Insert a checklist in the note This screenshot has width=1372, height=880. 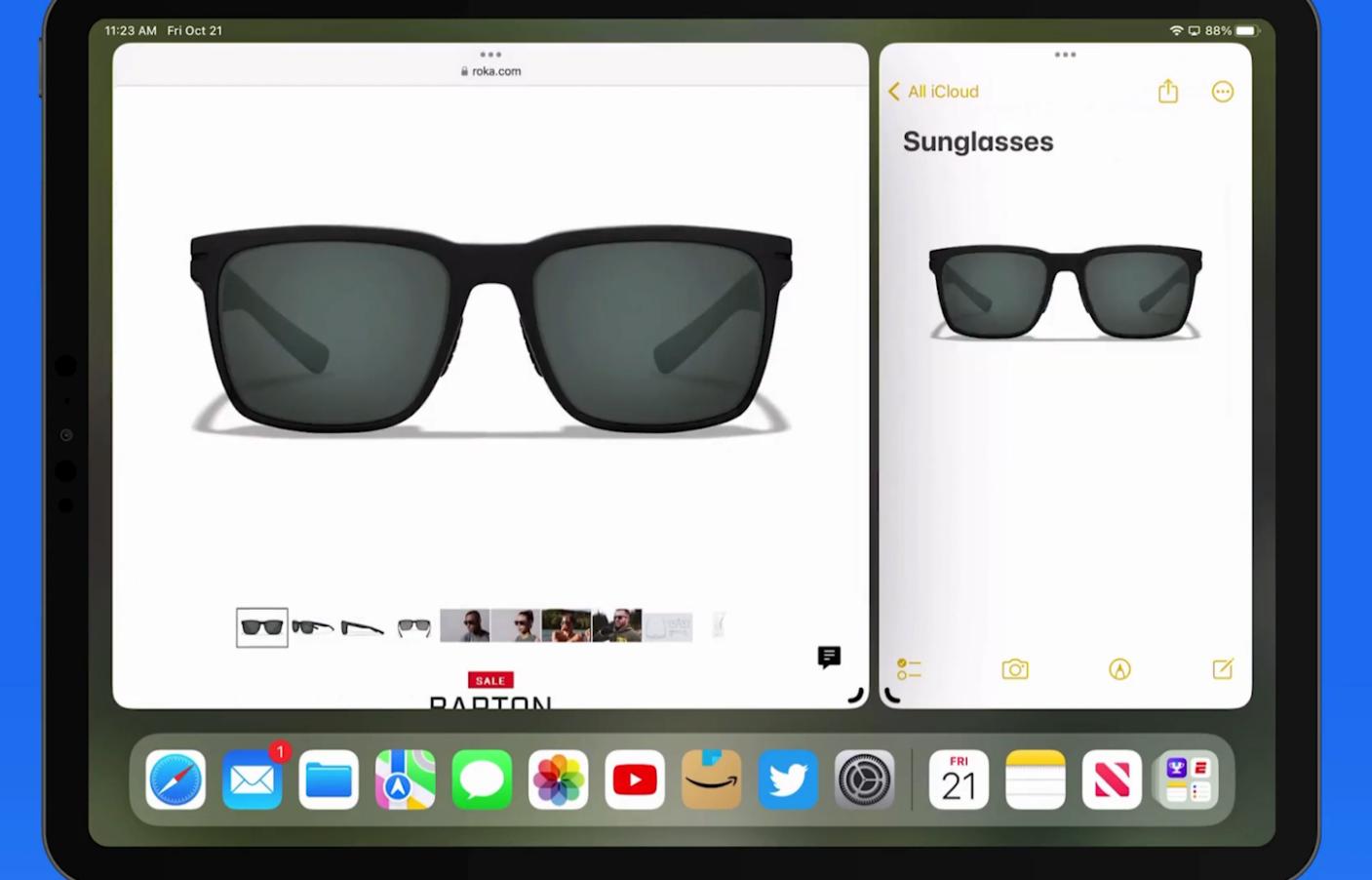[908, 669]
